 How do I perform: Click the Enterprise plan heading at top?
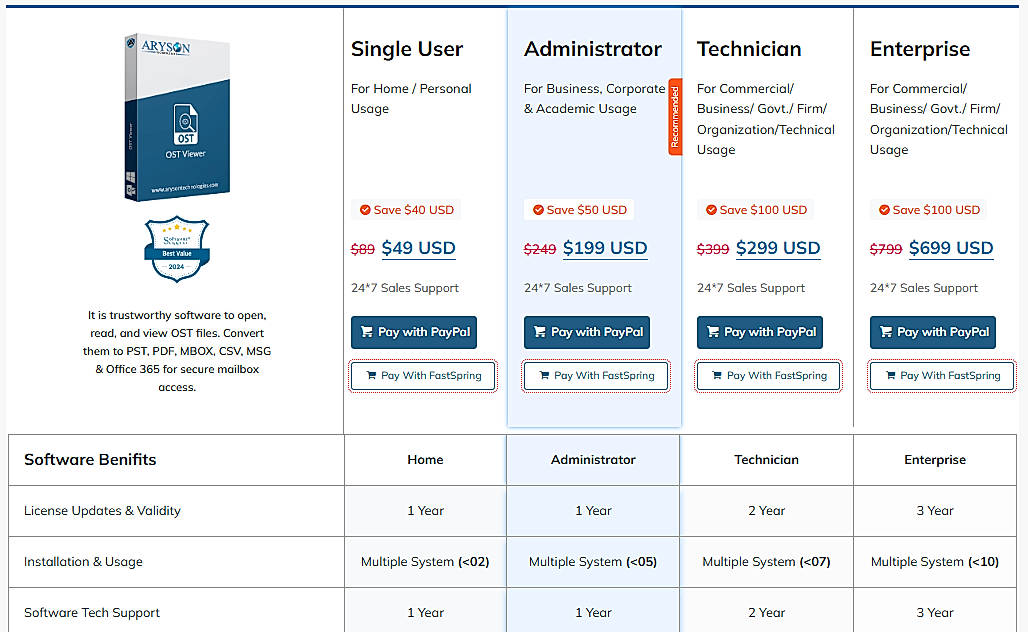pos(920,49)
